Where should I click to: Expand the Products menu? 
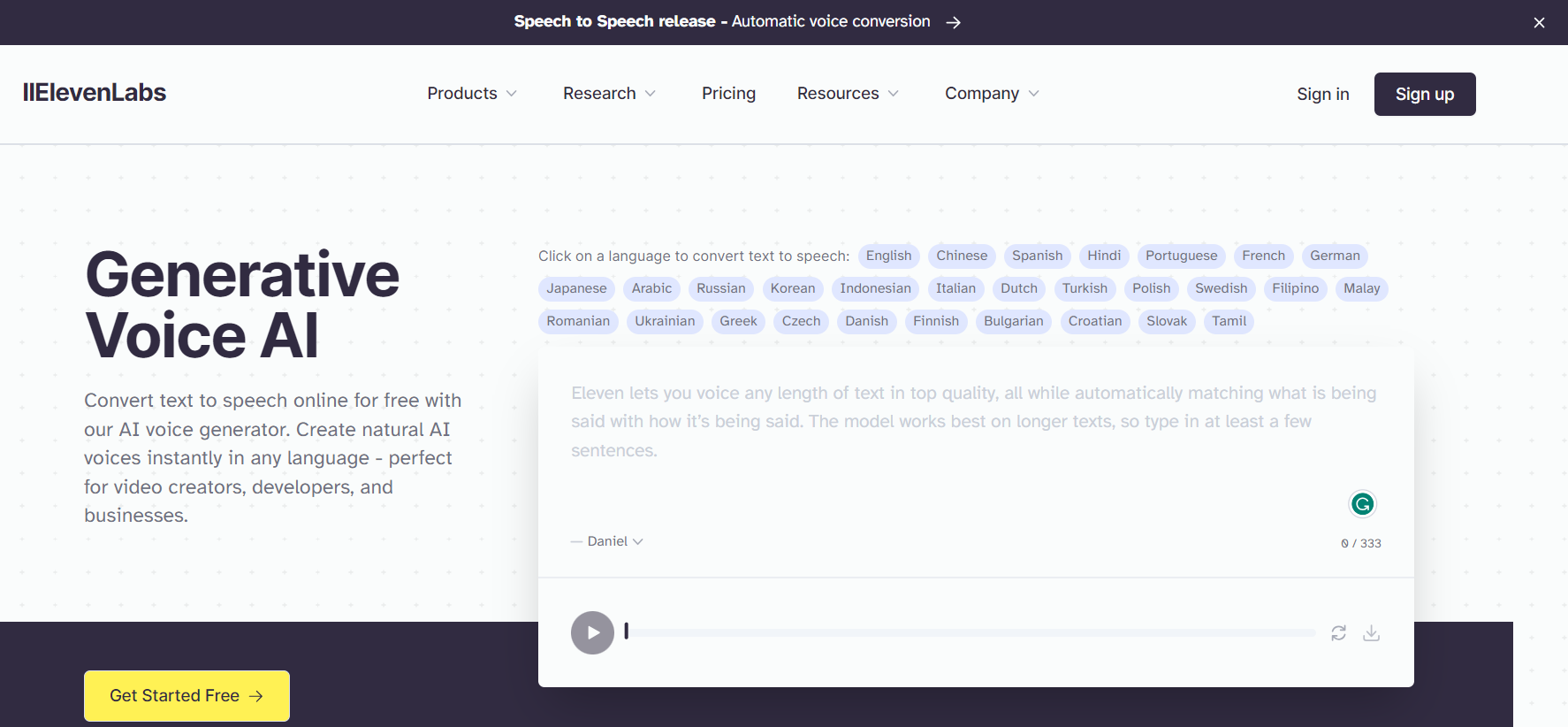[472, 94]
